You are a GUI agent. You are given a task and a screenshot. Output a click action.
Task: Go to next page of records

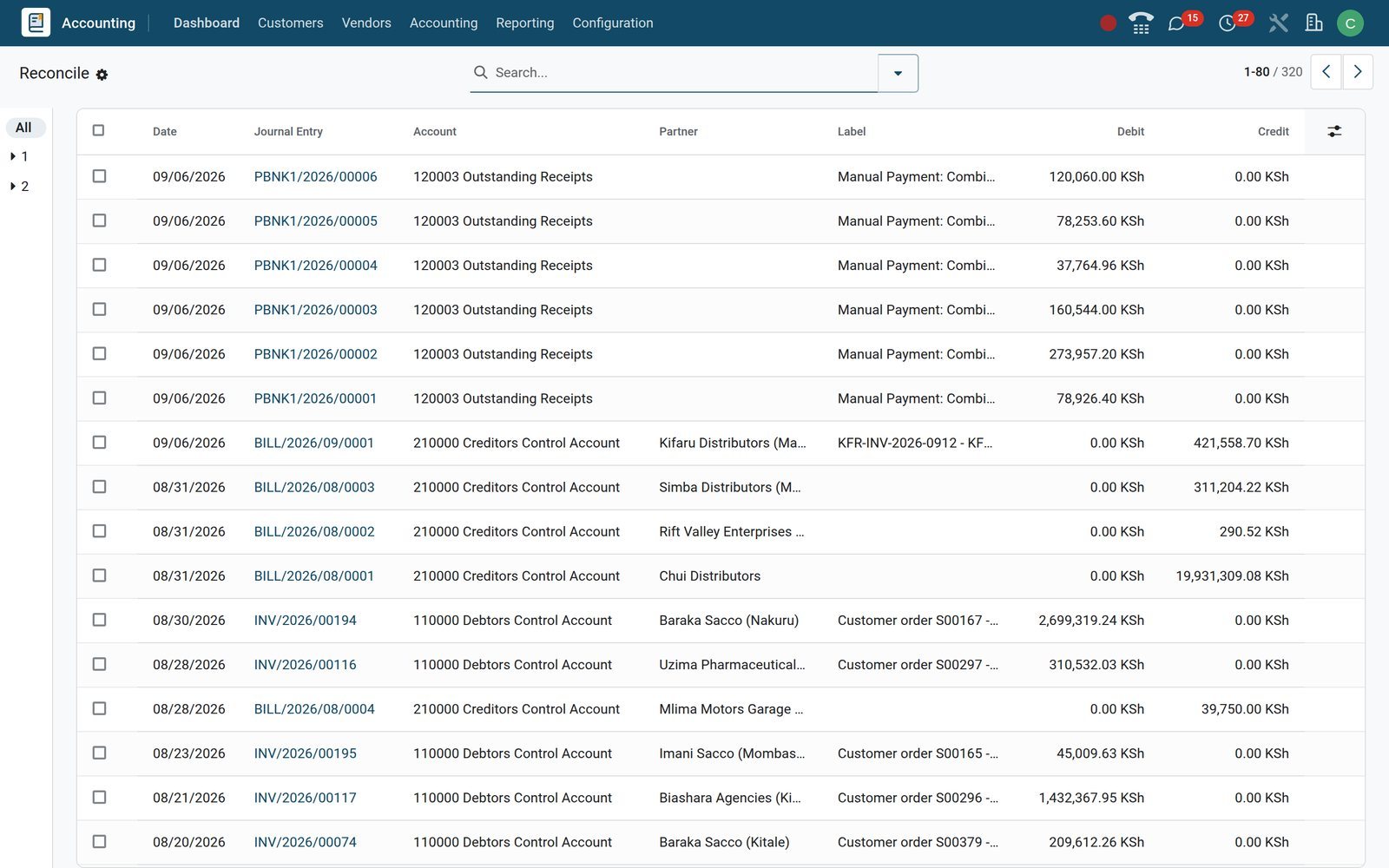point(1358,72)
